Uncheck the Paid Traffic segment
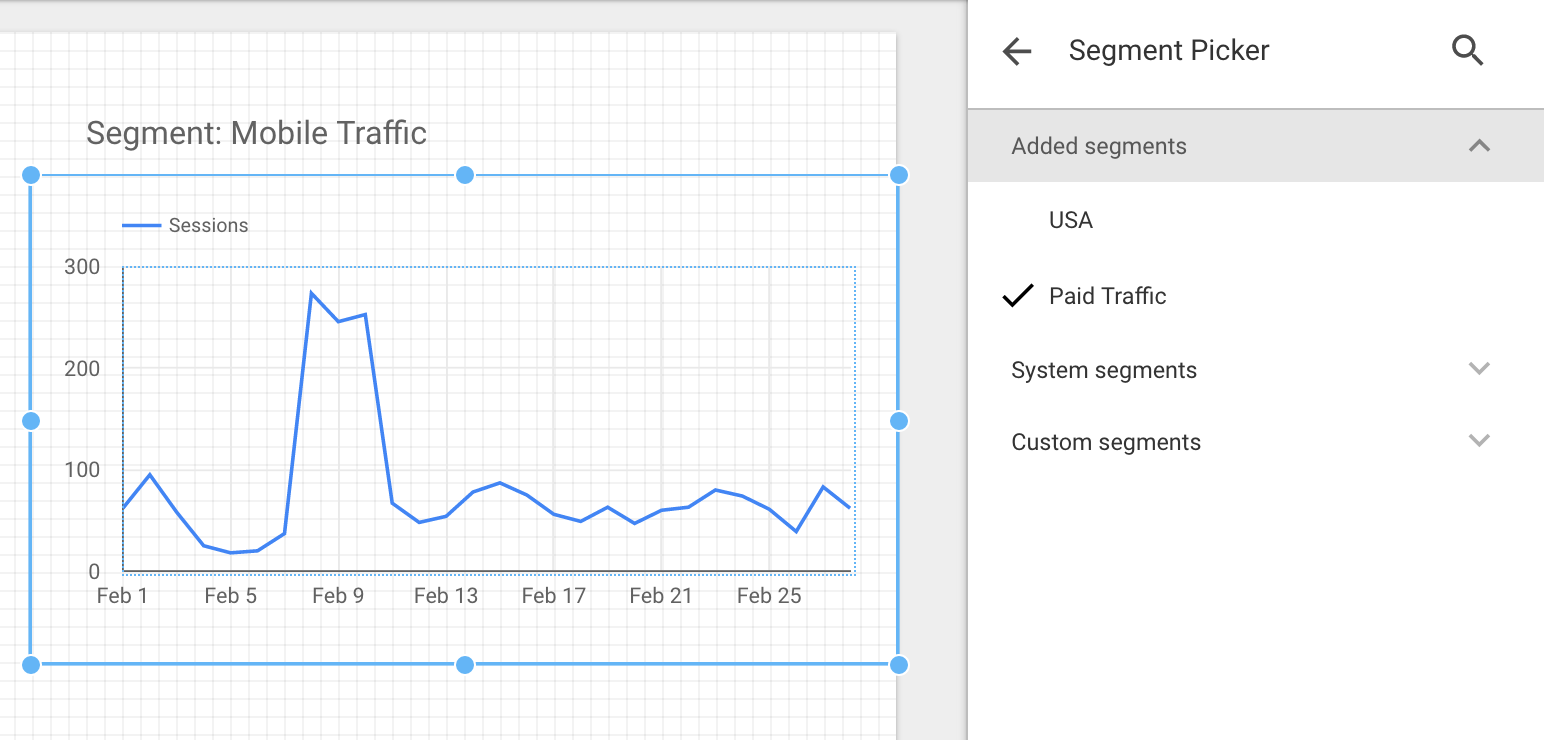This screenshot has height=740, width=1544. 1107,296
